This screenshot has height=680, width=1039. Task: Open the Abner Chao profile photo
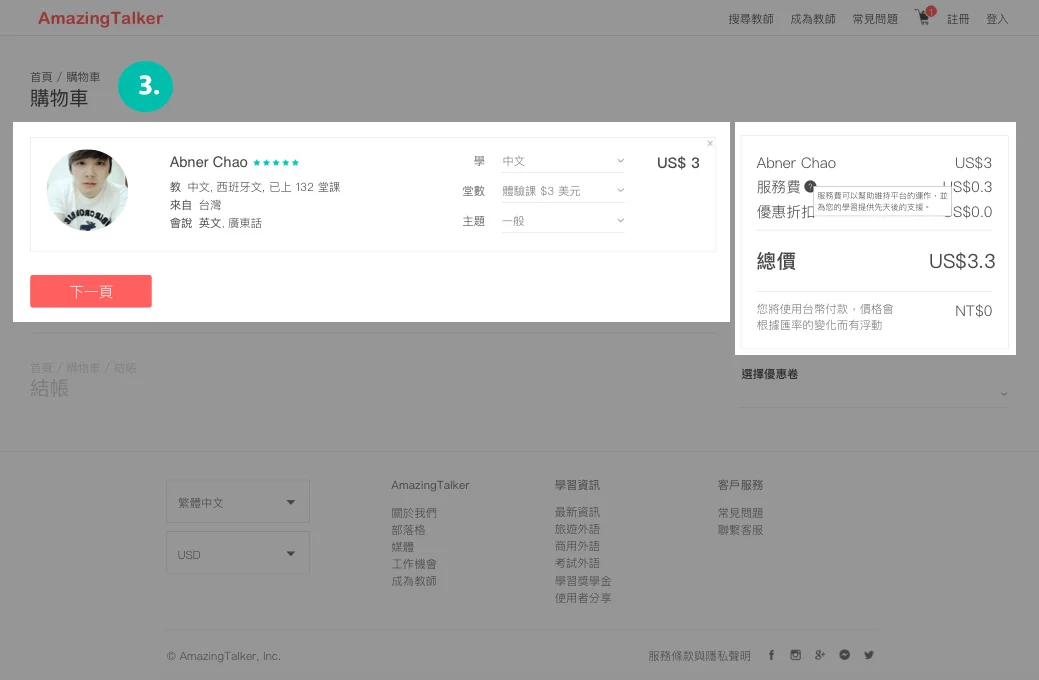(x=87, y=190)
